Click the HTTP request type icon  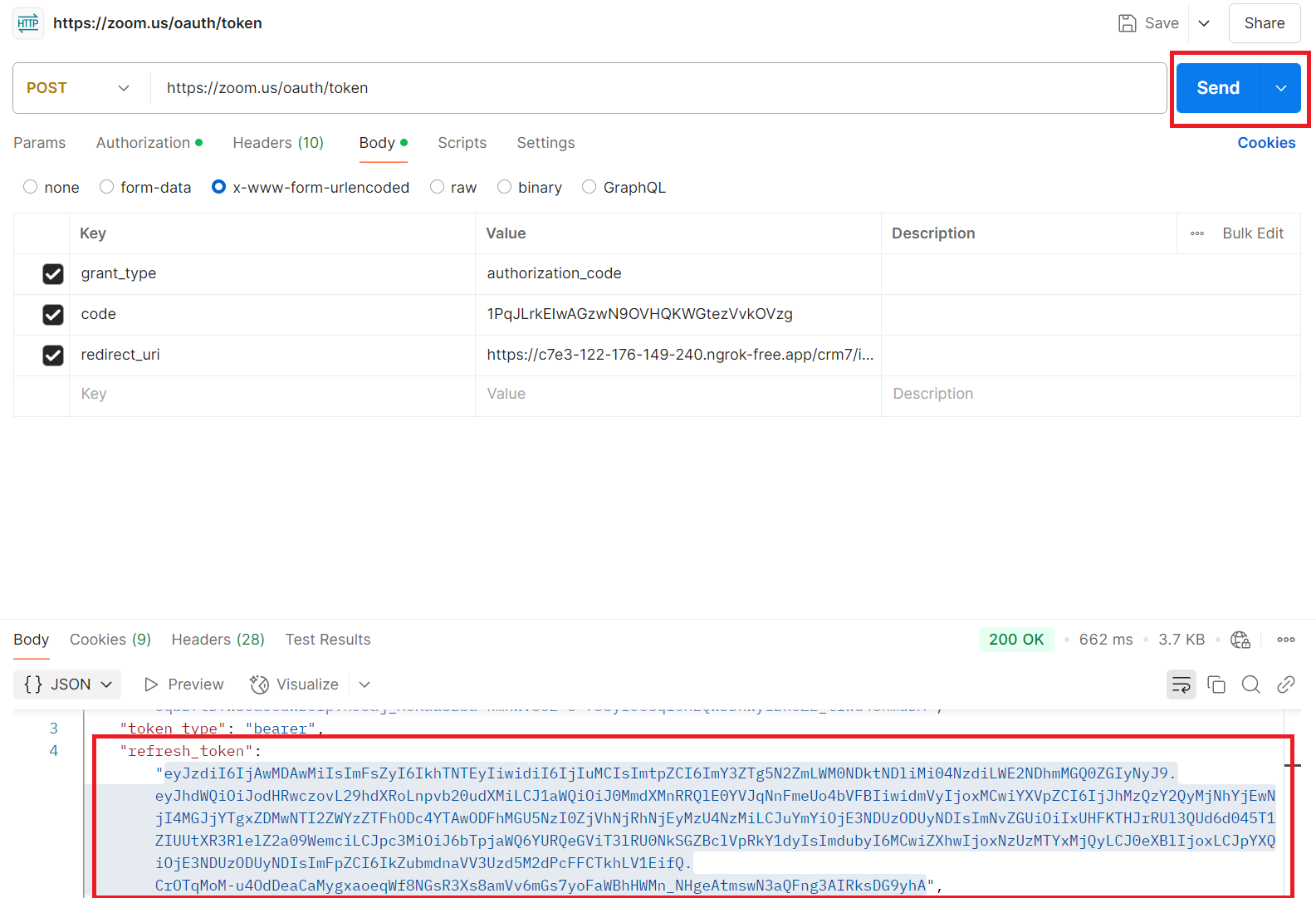28,23
